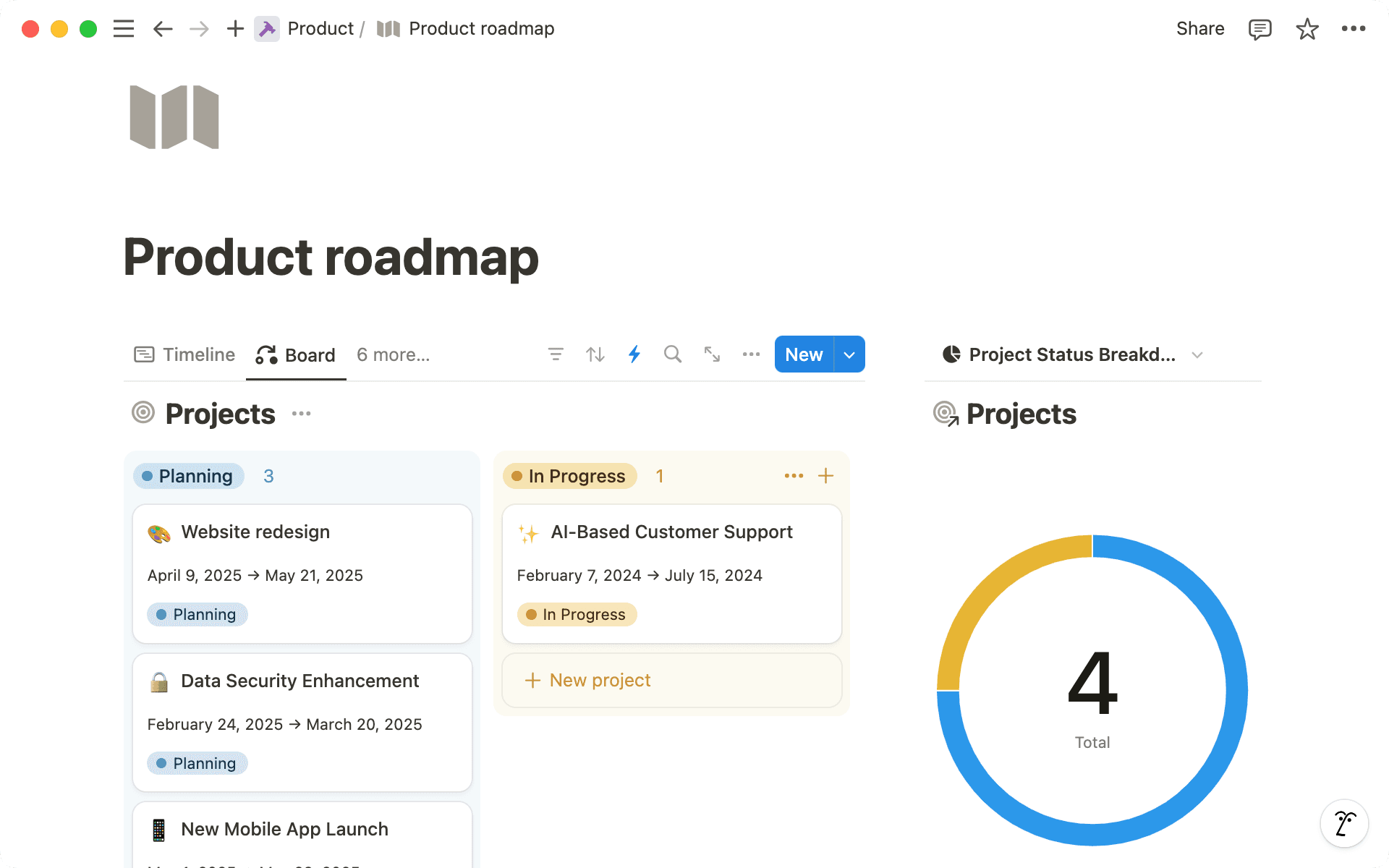Toggle the sidebar with the hamburger icon
The image size is (1389, 868).
pyautogui.click(x=123, y=28)
